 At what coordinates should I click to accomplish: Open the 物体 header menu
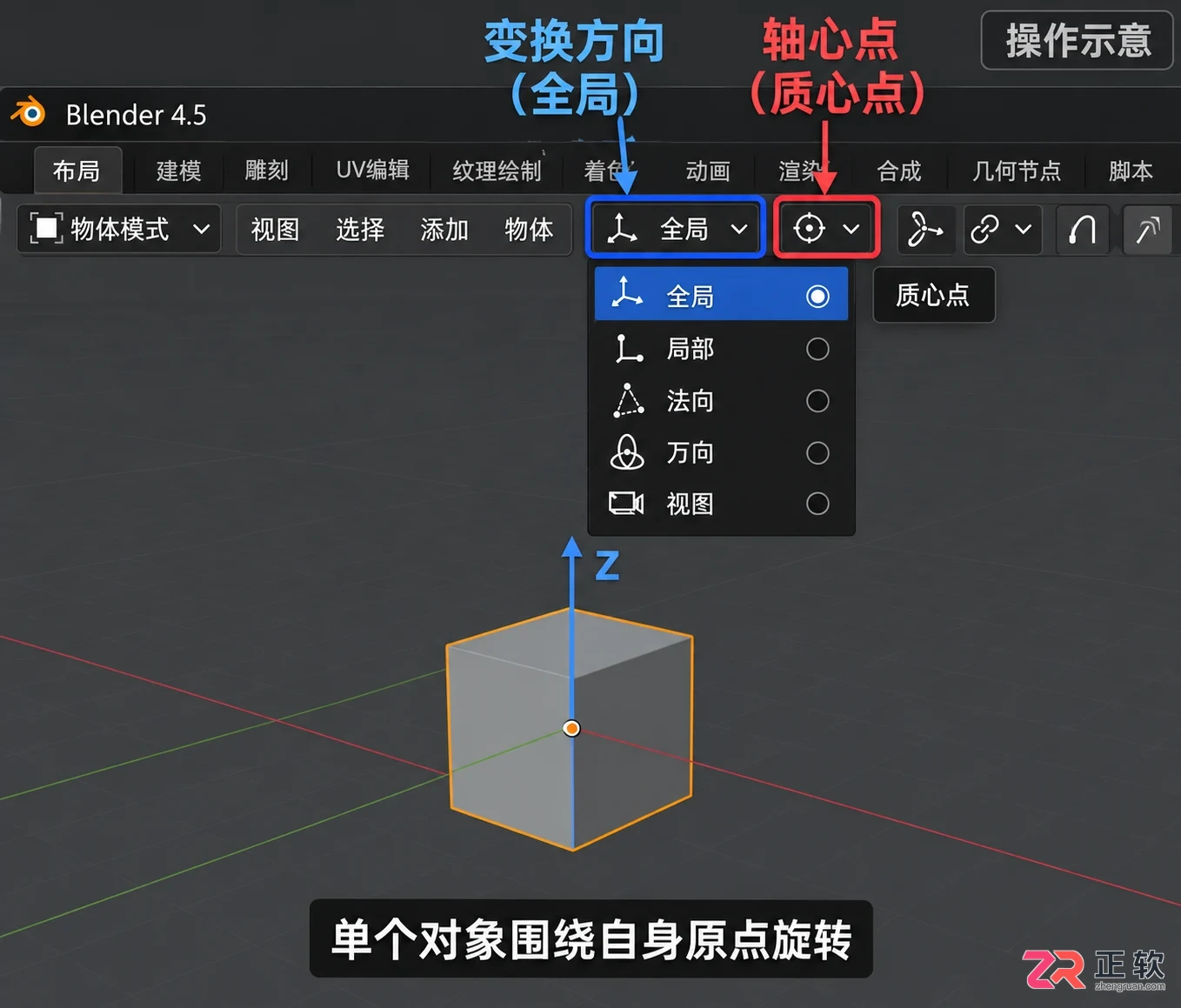[529, 230]
